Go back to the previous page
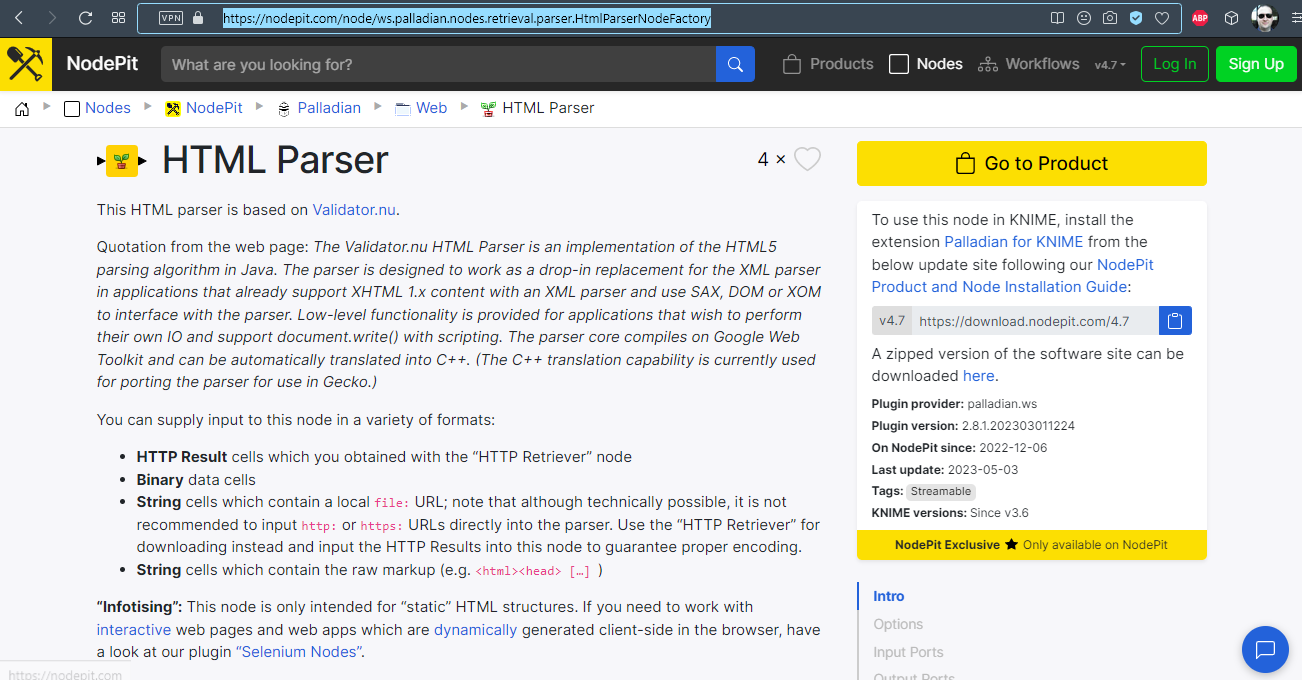Screen dimensions: 1302x680 point(19,18)
